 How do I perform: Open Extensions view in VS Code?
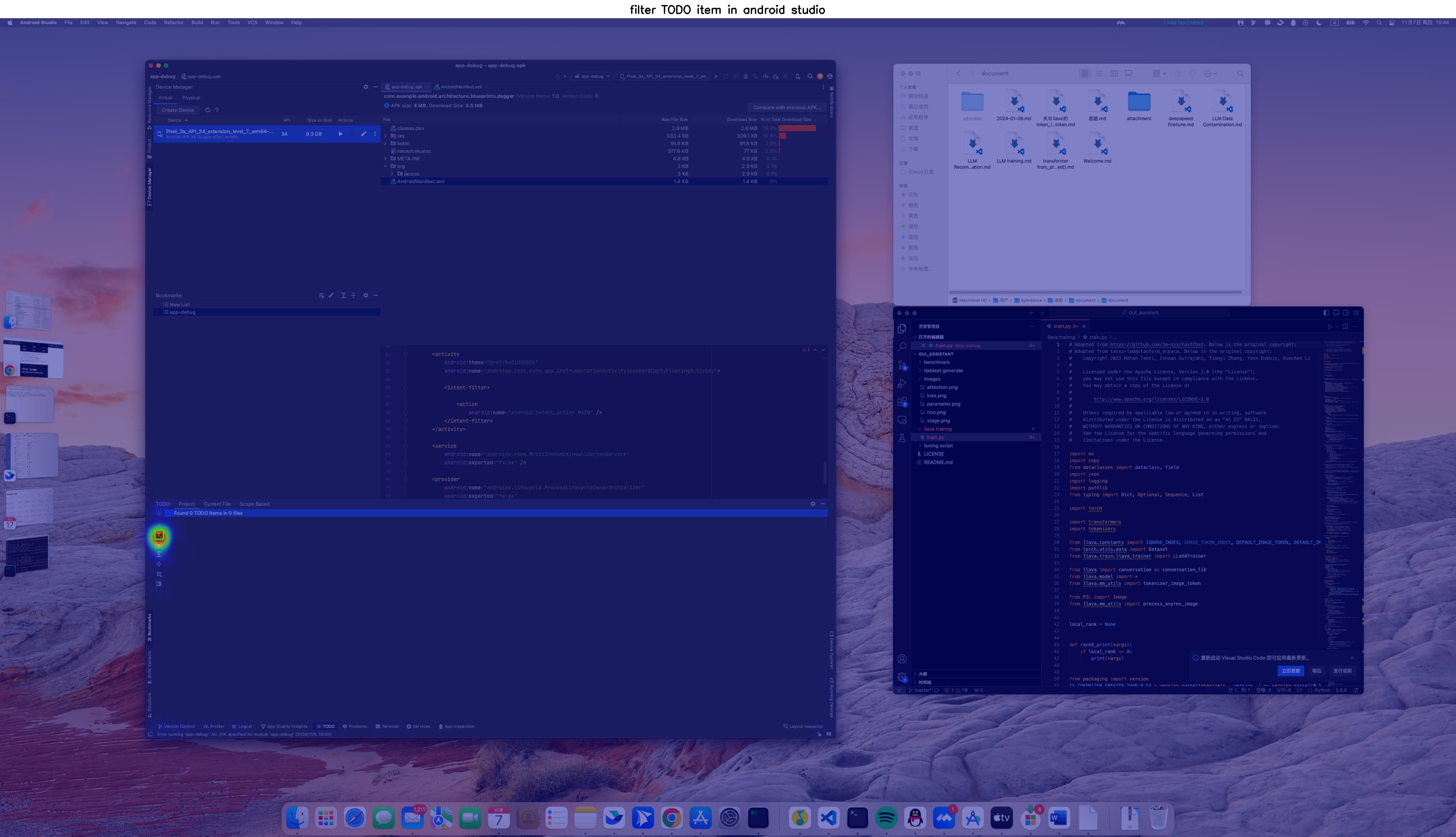(x=902, y=402)
